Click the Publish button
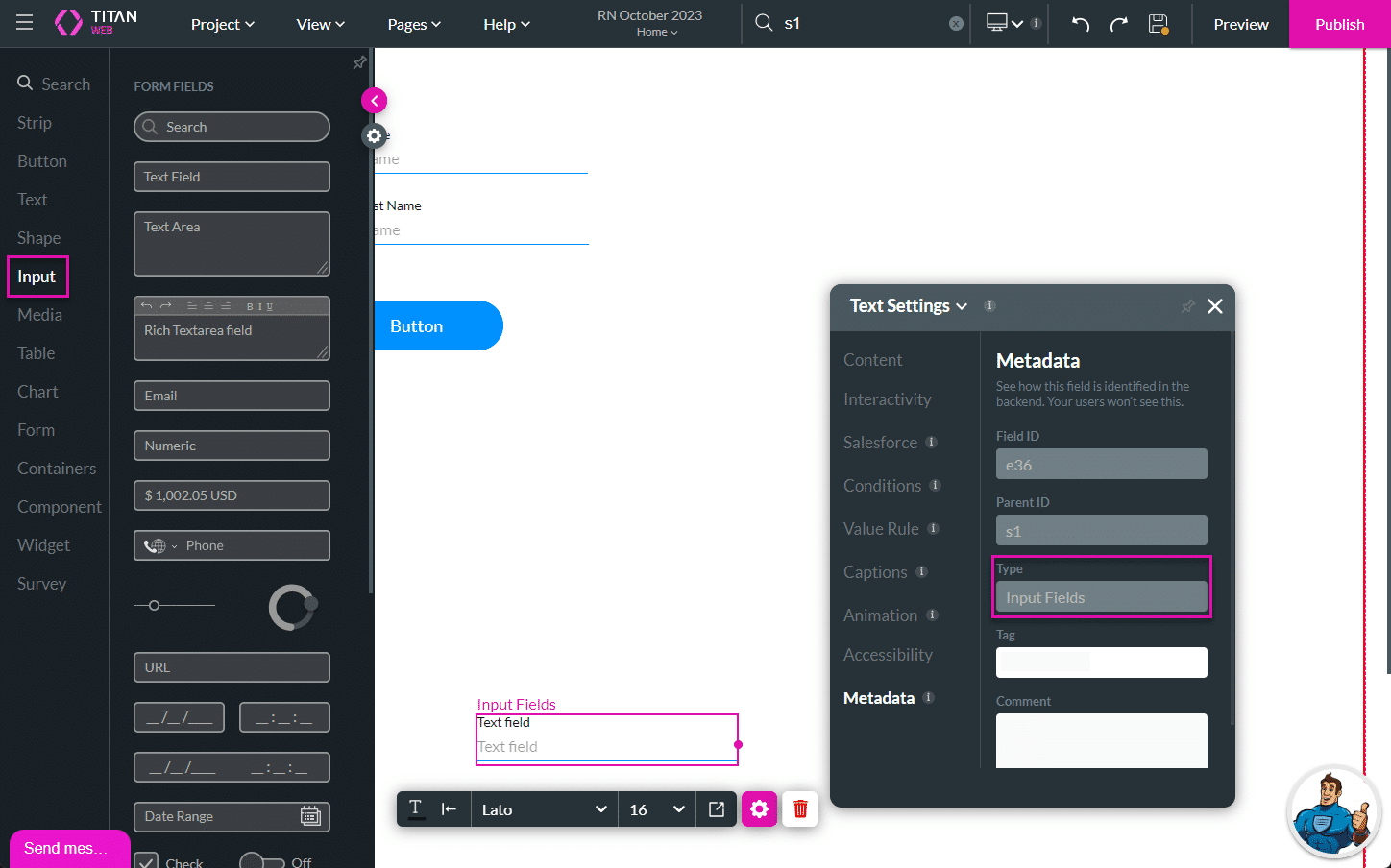The width and height of the screenshot is (1391, 868). click(x=1339, y=24)
